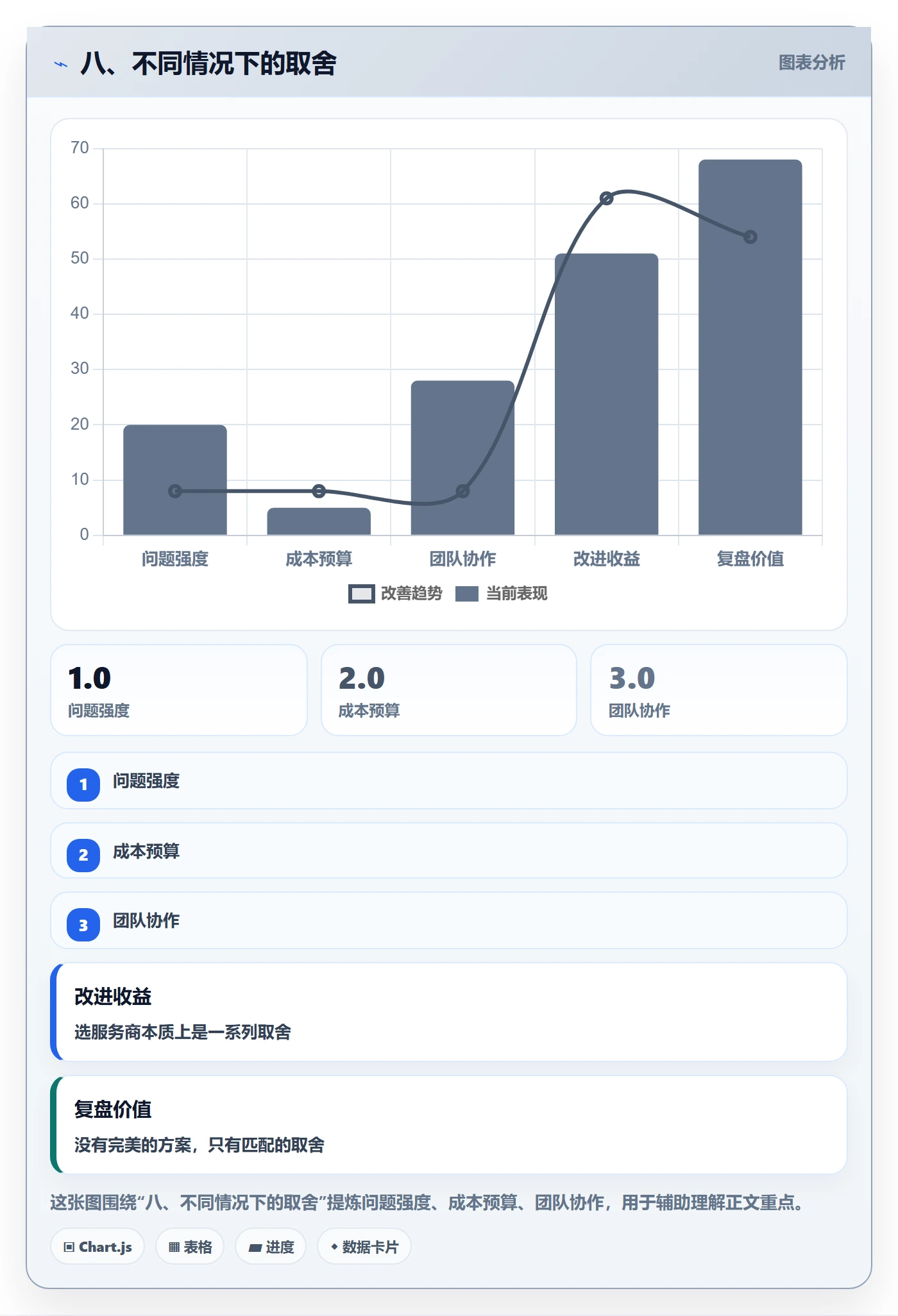Click the trend line point above 成本预算

(319, 491)
